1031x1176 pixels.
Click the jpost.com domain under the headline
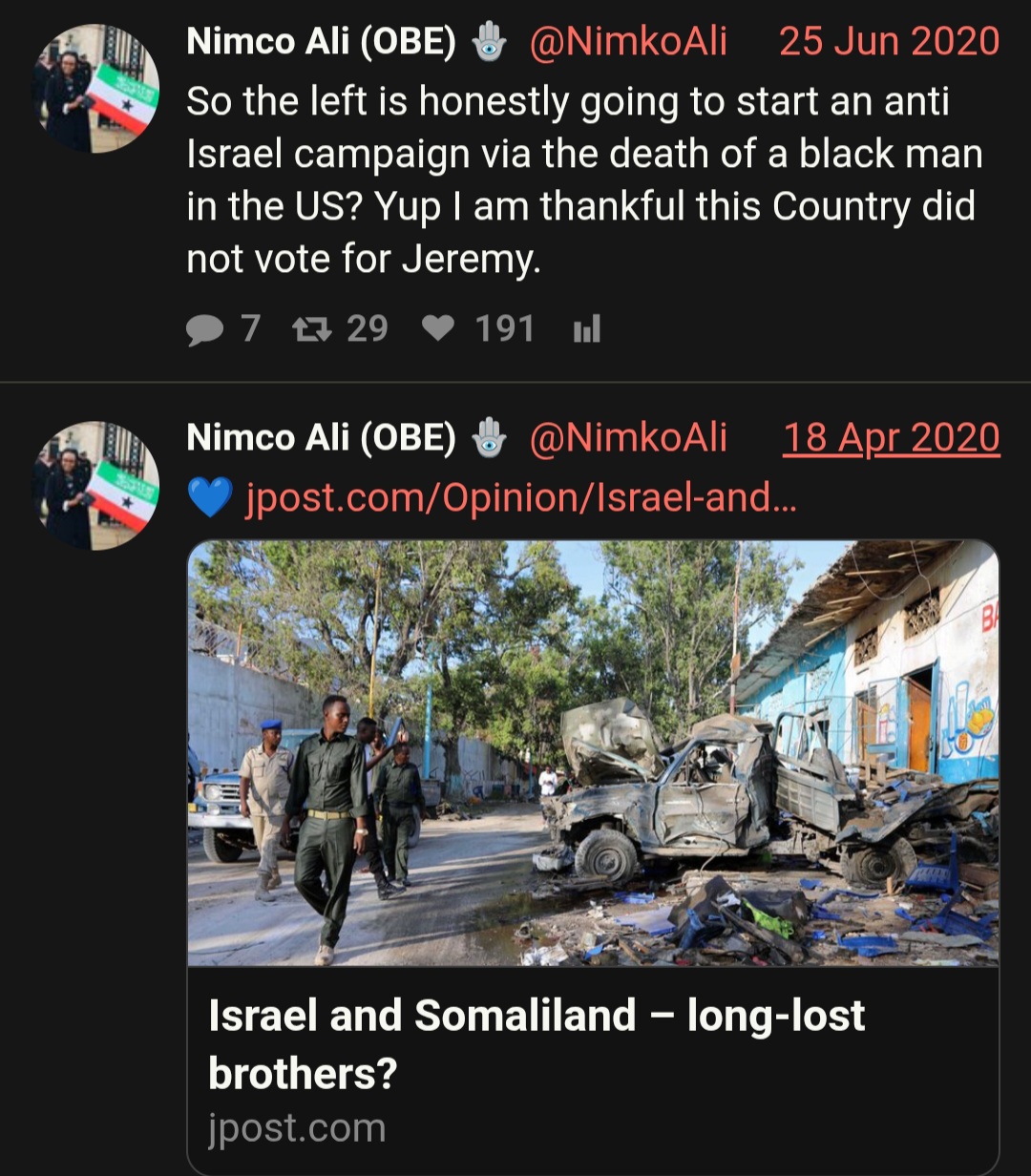297,1128
